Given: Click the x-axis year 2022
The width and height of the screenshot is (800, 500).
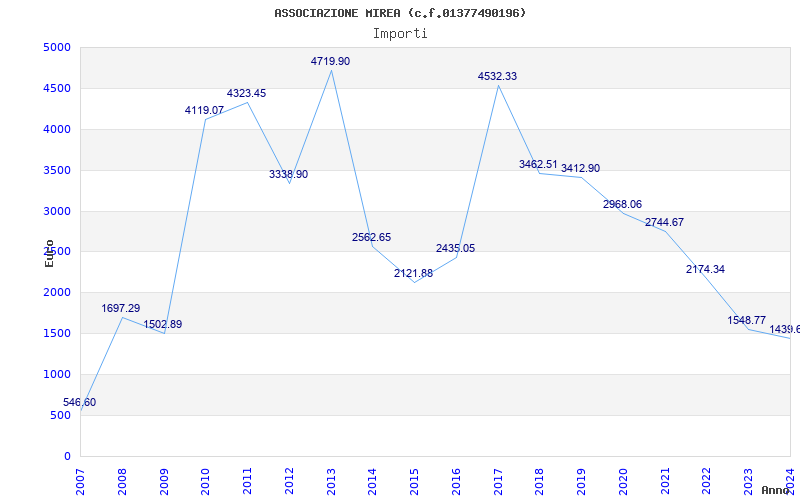Looking at the screenshot, I should tap(707, 482).
